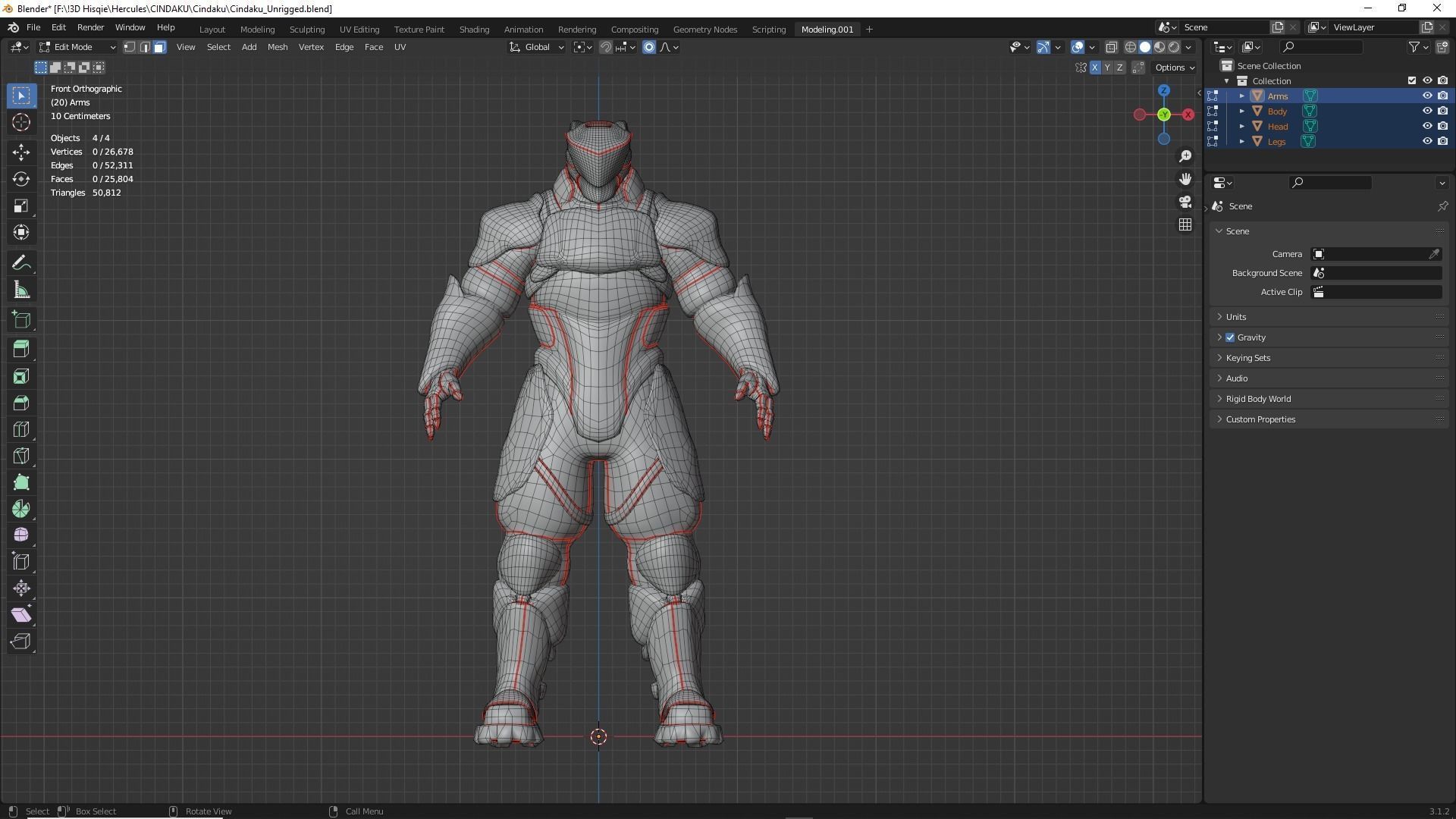Click the Pan view hand icon
This screenshot has height=819, width=1456.
point(1185,179)
